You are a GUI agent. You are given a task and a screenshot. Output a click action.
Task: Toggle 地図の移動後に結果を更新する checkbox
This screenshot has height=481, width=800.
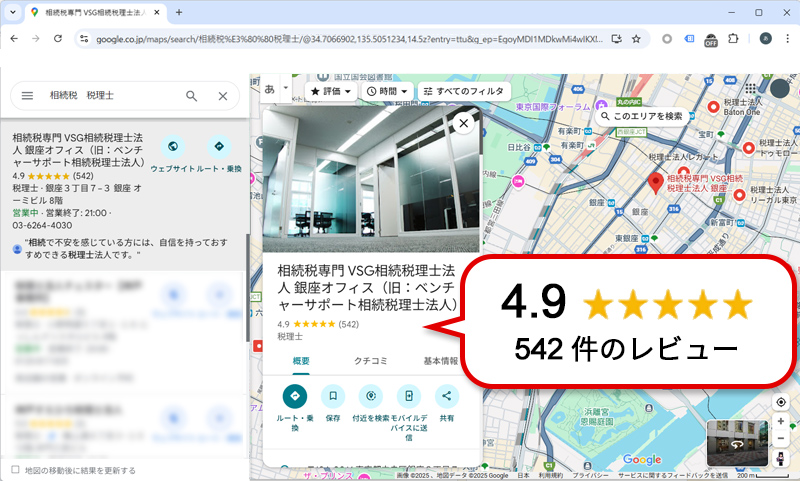coord(15,469)
